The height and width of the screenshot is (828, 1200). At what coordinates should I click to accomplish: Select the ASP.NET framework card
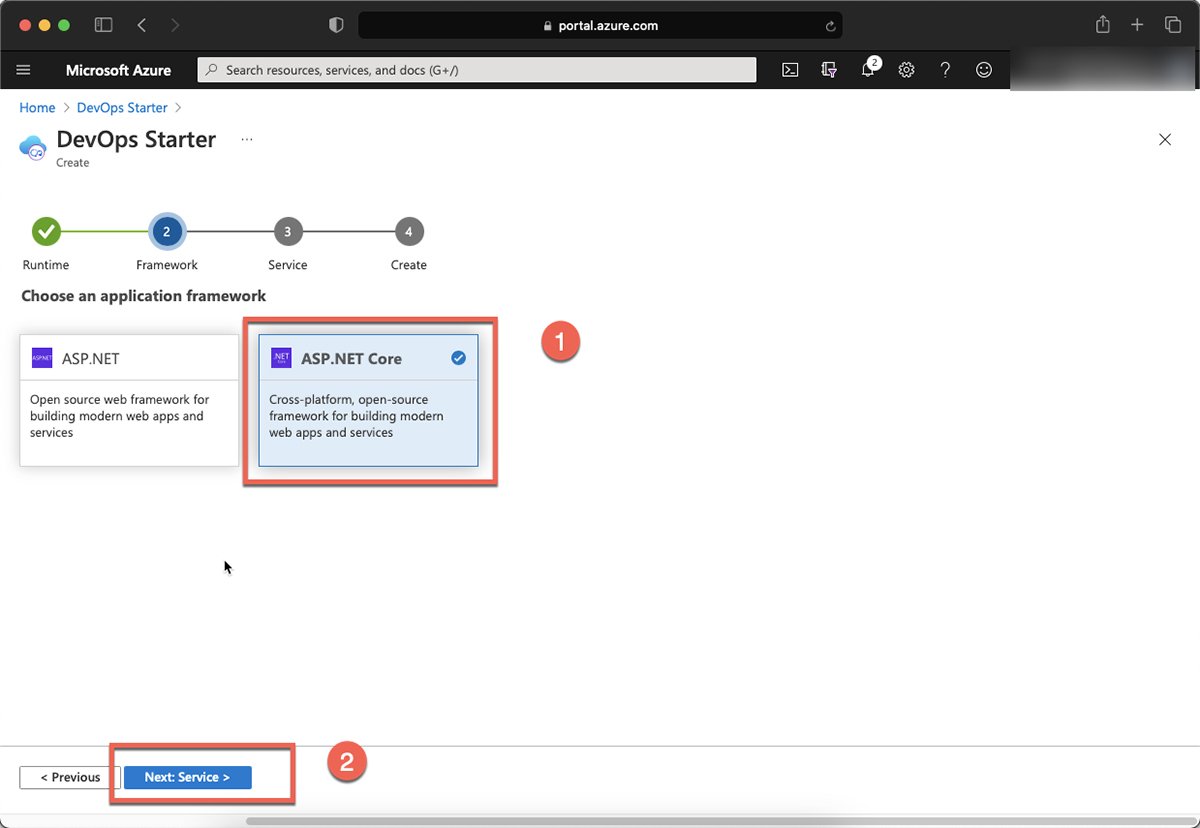point(129,400)
